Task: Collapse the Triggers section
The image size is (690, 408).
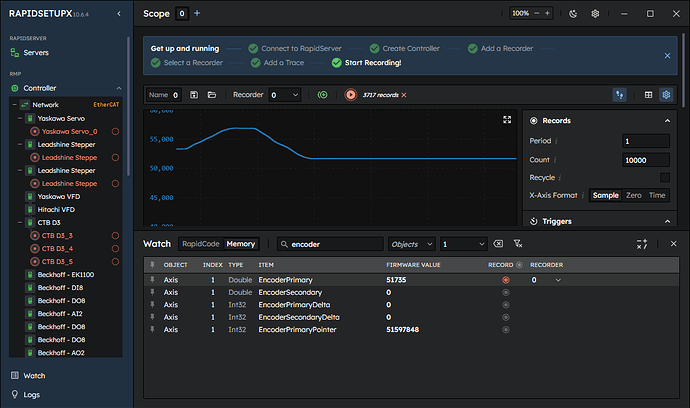Action: pos(667,221)
